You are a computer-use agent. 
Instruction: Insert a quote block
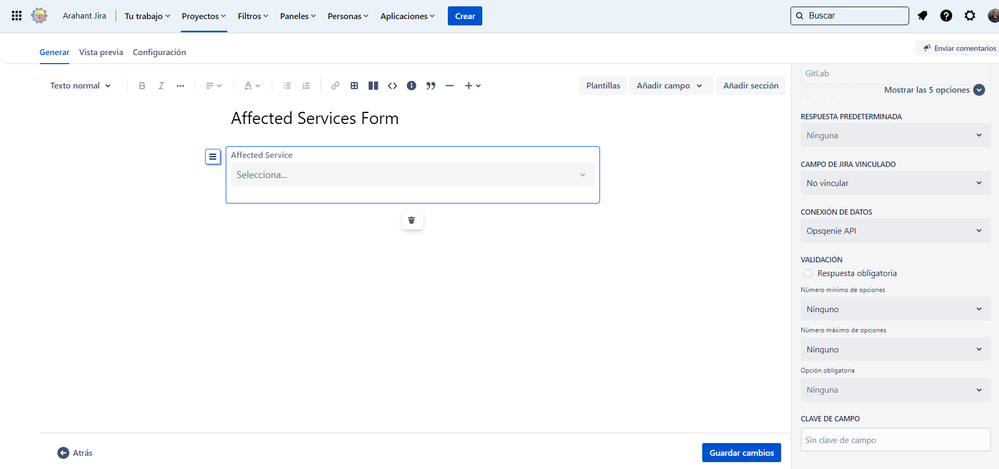[431, 85]
